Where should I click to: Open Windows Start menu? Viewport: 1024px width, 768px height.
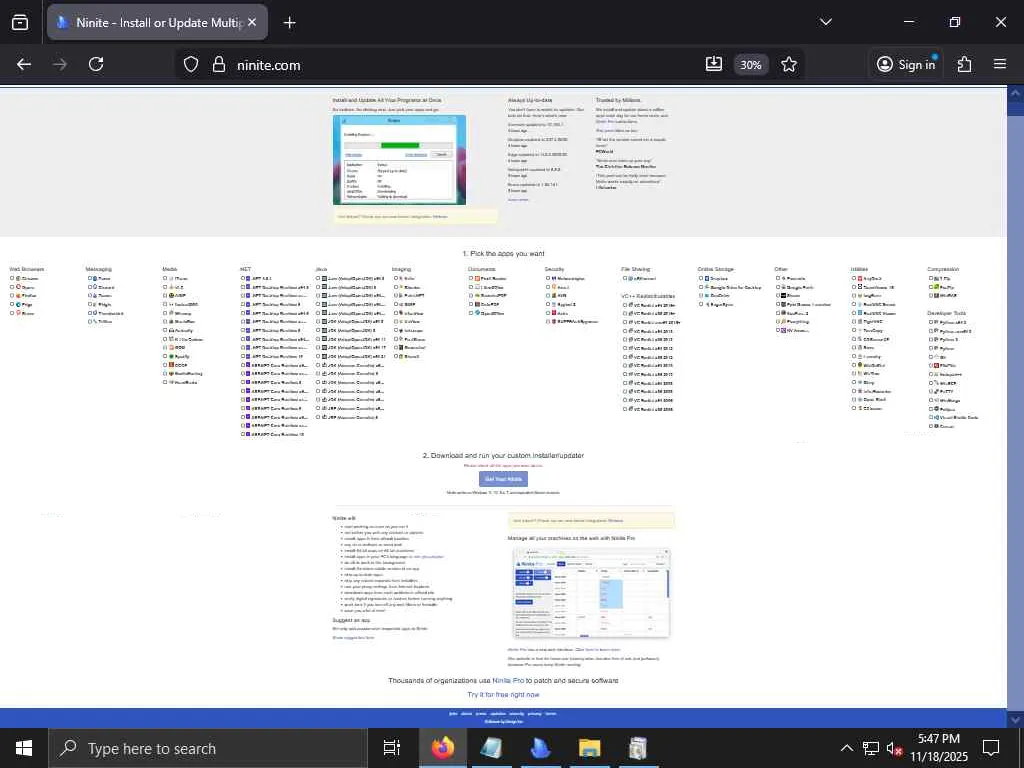[24, 748]
